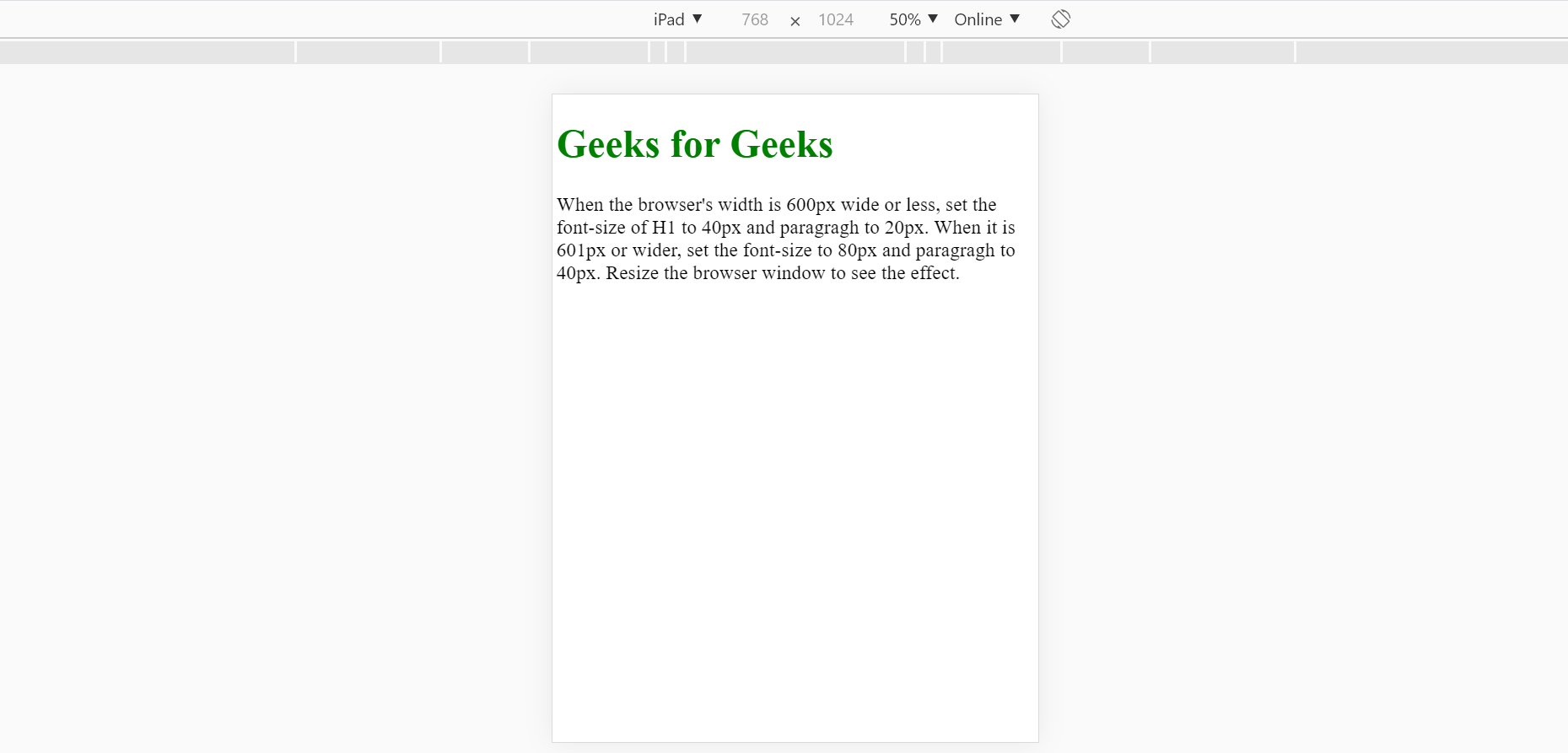
Task: Edit the 1024 height field
Action: tap(836, 19)
